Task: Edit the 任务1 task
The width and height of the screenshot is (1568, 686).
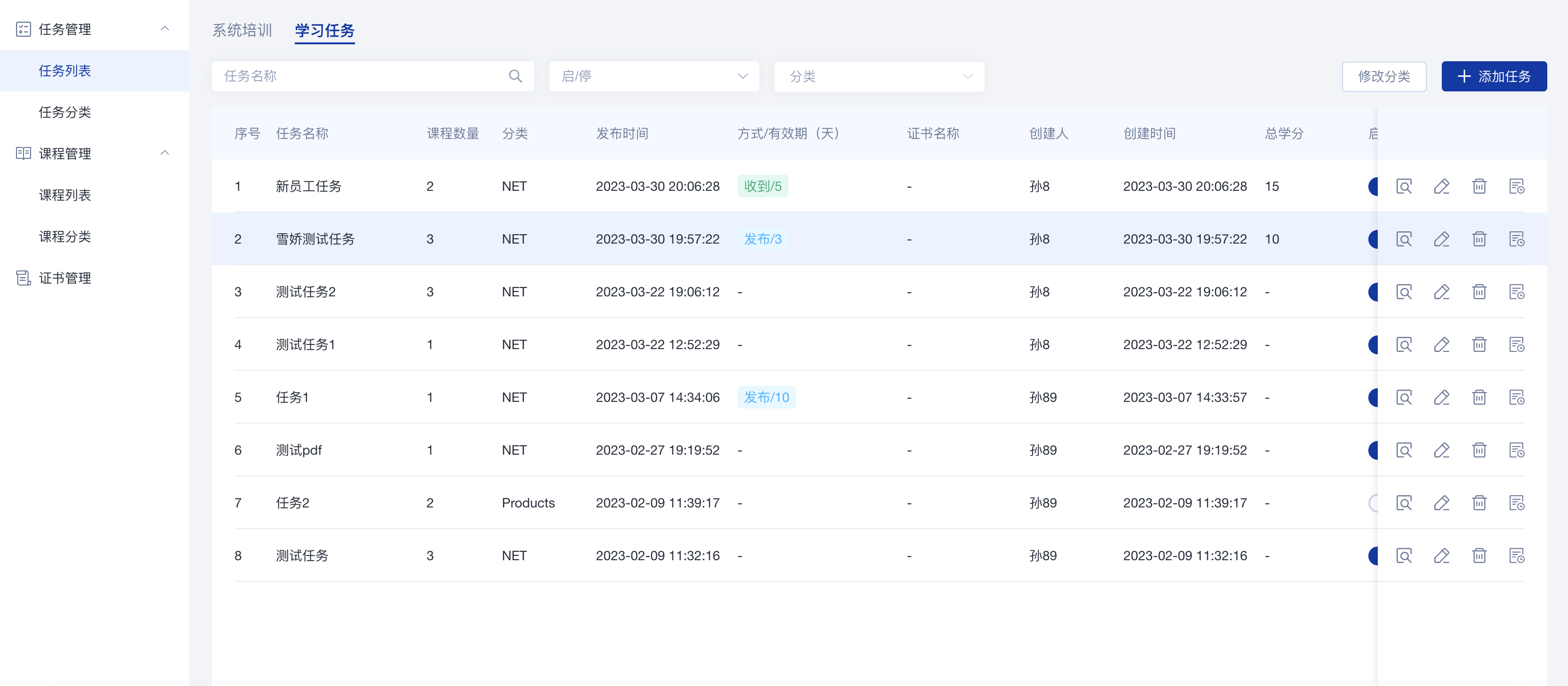Action: click(x=1441, y=397)
